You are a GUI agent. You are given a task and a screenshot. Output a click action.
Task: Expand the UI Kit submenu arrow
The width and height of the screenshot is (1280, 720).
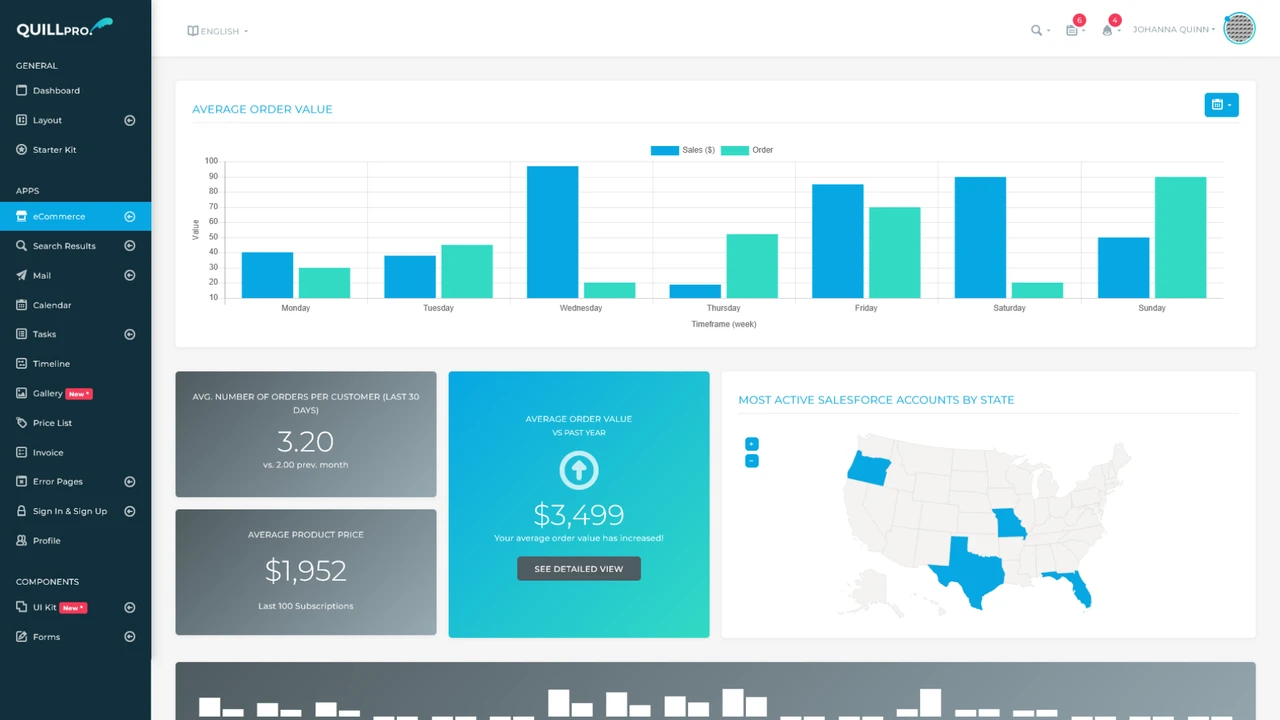[x=129, y=607]
